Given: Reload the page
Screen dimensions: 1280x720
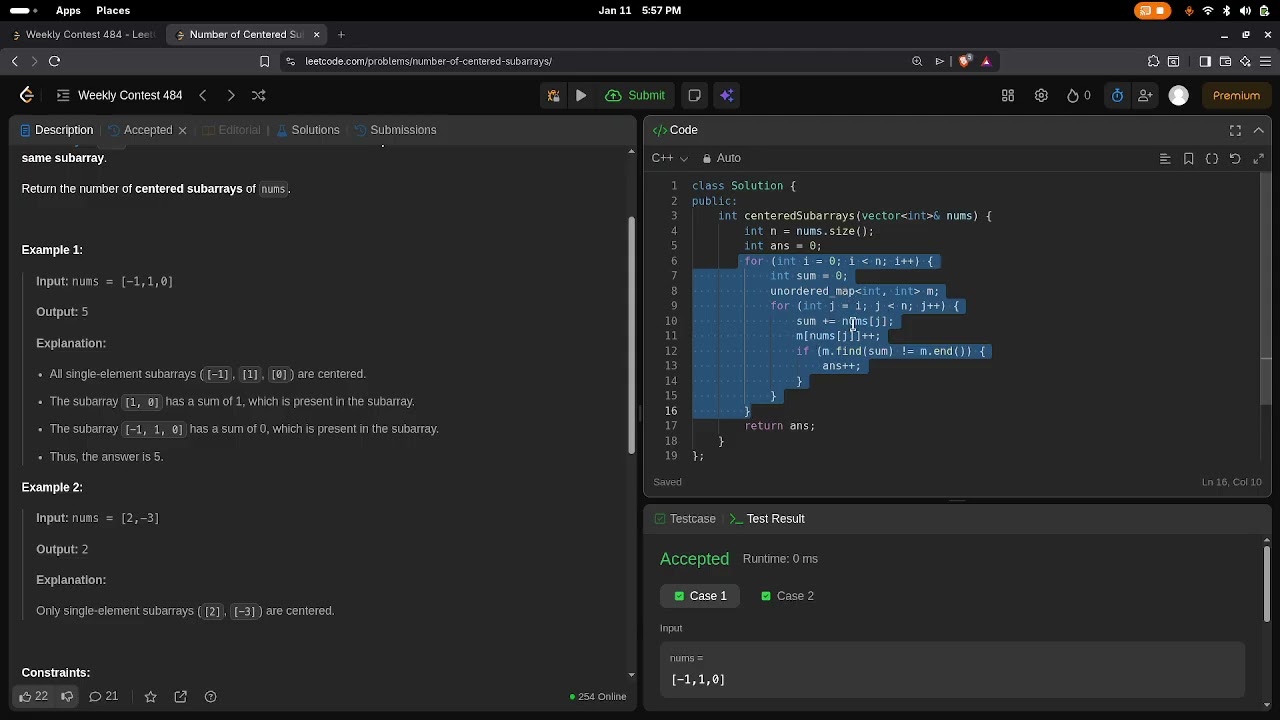Looking at the screenshot, I should click(x=55, y=62).
